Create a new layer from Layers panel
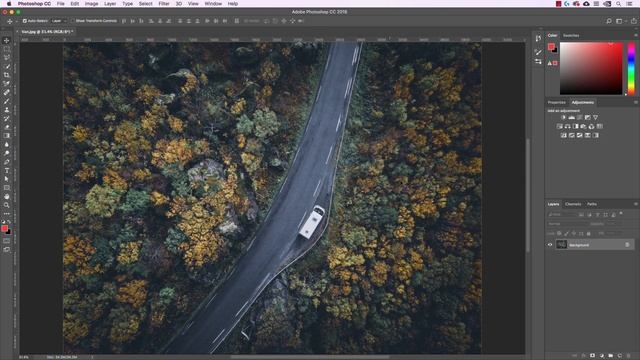Screen dimensions: 640x360 pyautogui.click(x=620, y=356)
